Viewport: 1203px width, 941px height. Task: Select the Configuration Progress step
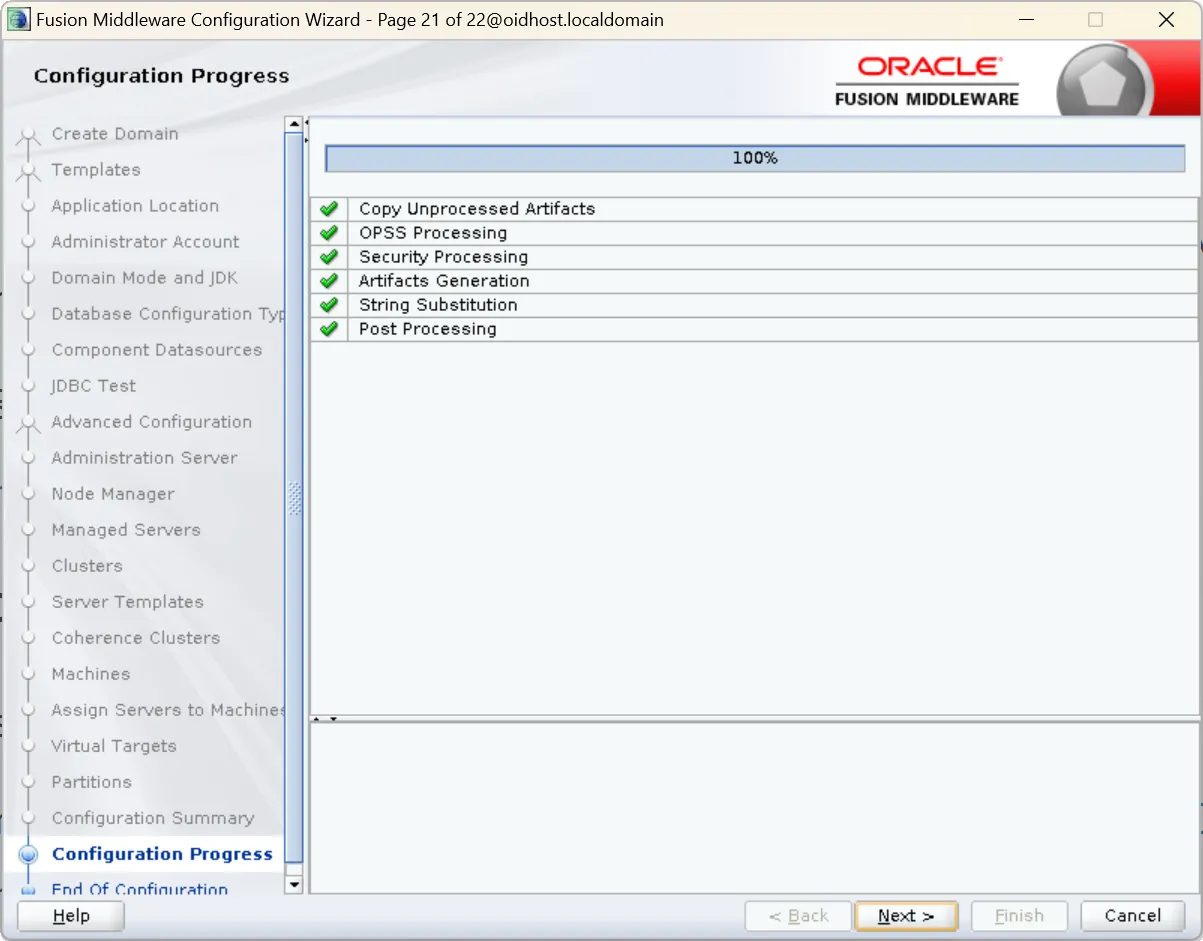click(162, 854)
